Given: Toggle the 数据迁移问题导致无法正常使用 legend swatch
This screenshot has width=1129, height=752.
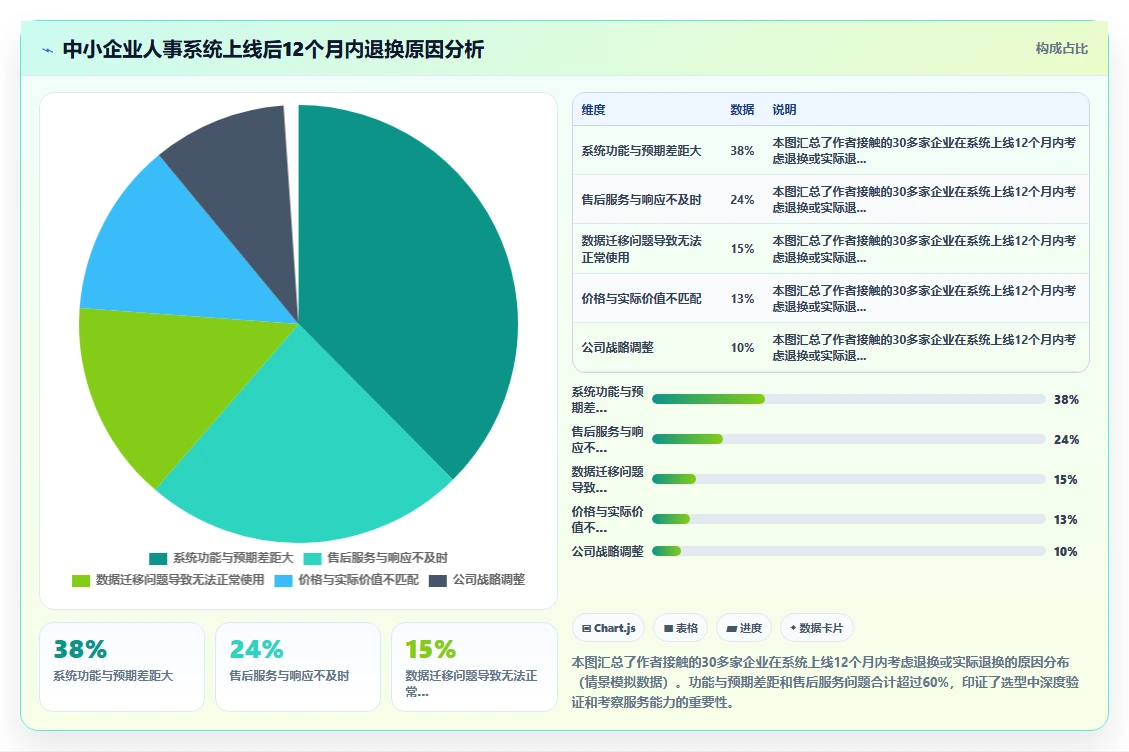Looking at the screenshot, I should tap(81, 581).
